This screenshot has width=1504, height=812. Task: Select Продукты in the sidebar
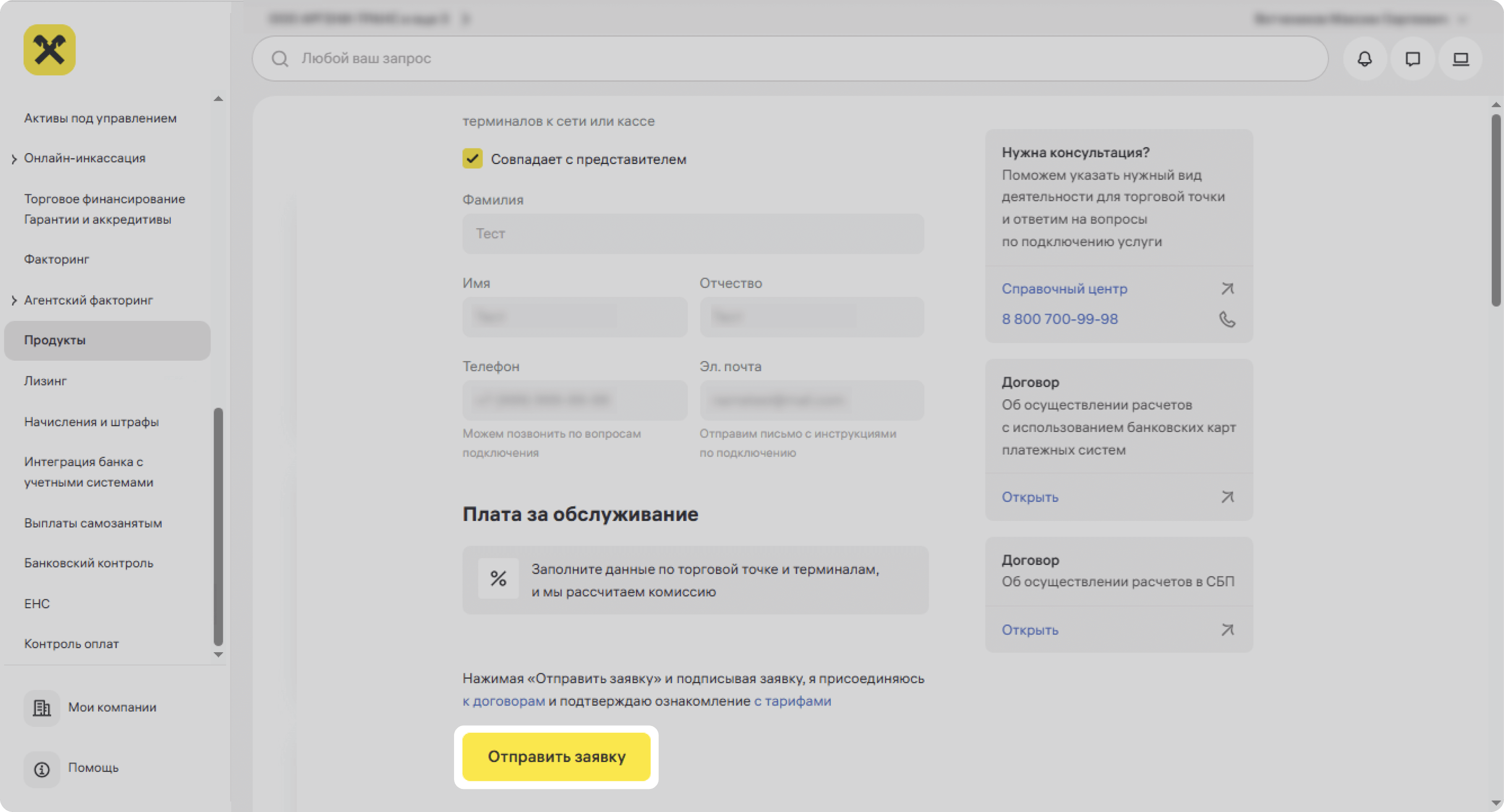54,340
